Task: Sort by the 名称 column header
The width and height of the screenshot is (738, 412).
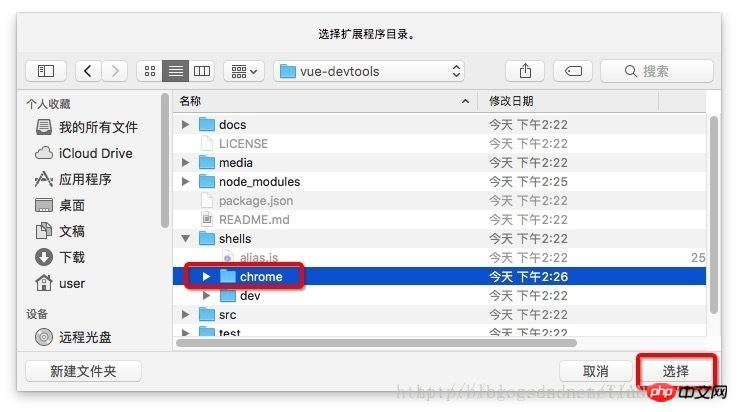Action: point(325,101)
